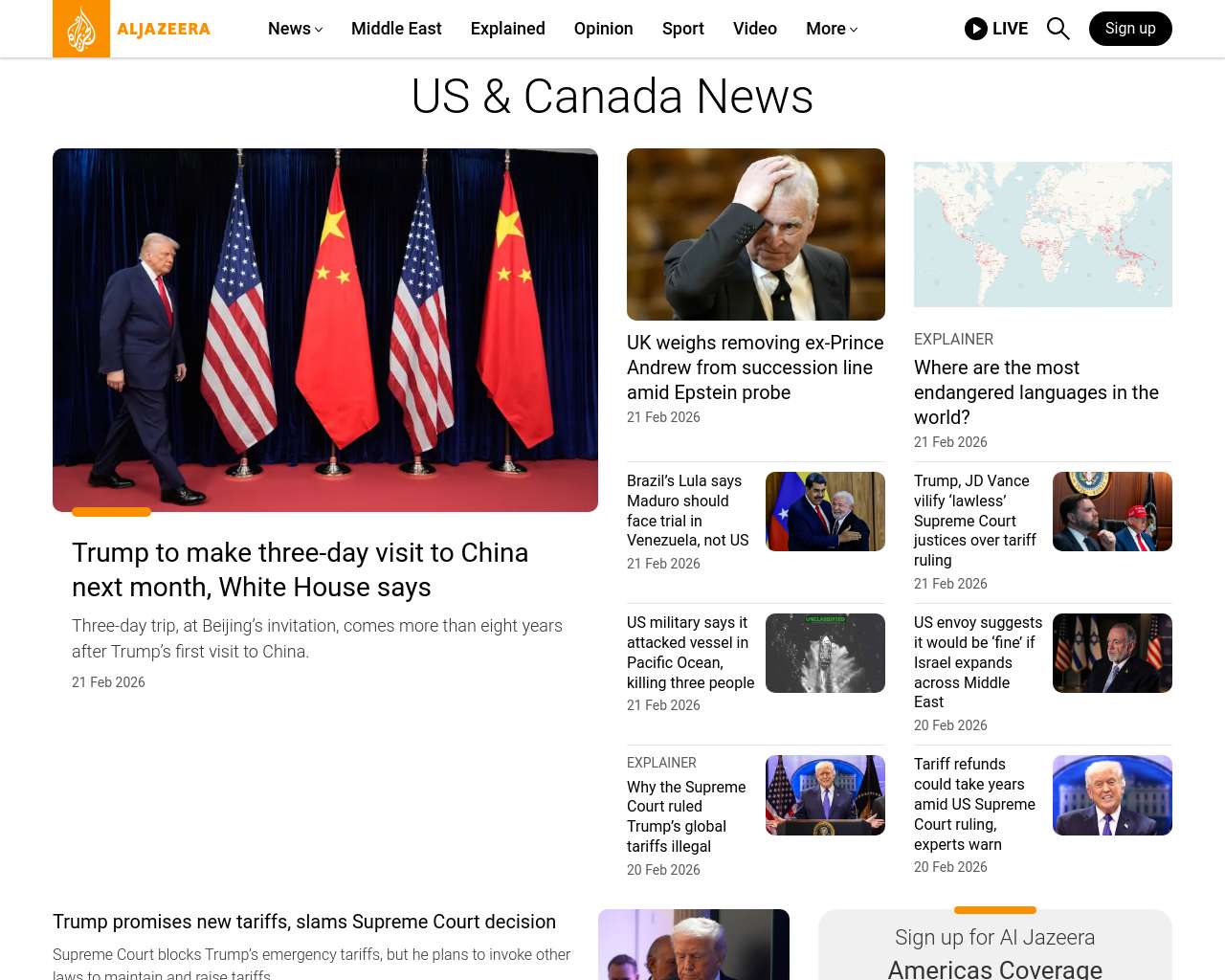The width and height of the screenshot is (1225, 980).
Task: Select the Sport menu item
Action: point(682,29)
